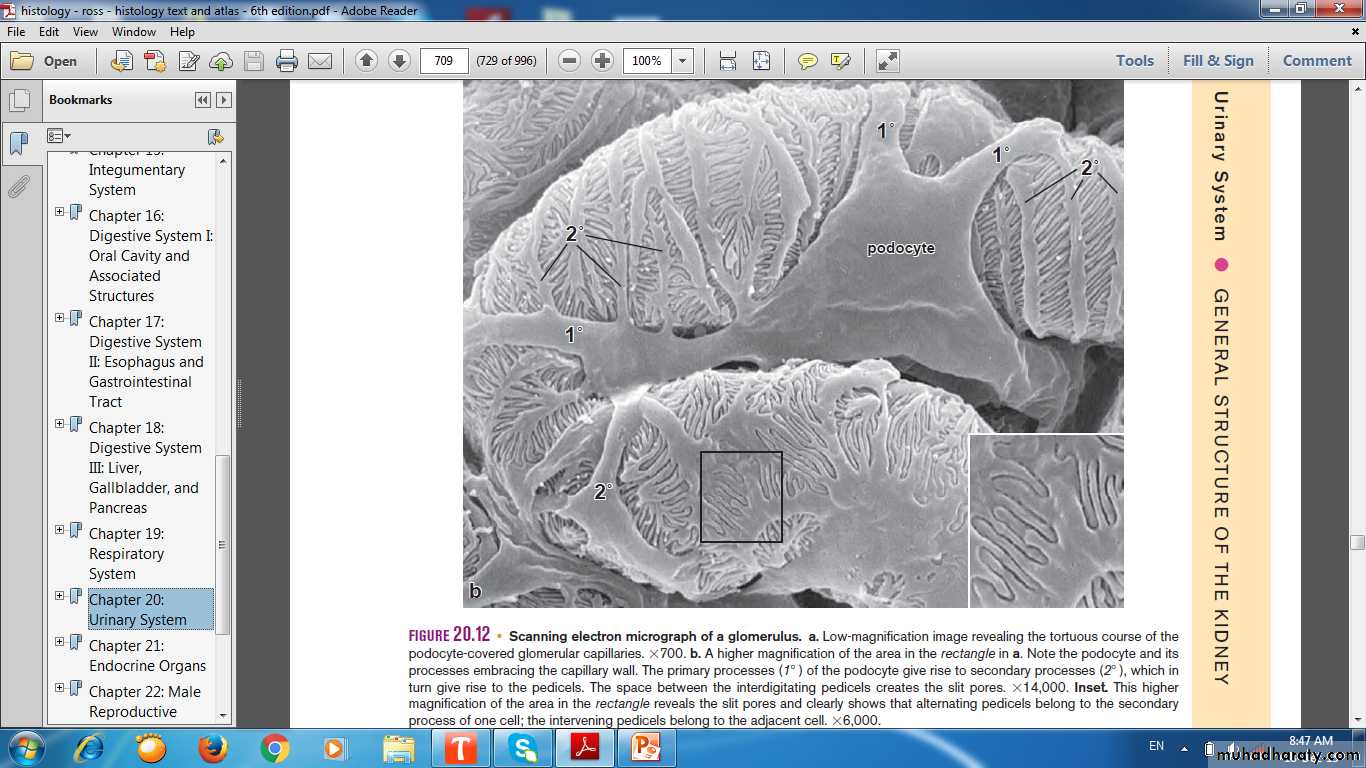Screen dimensions: 1366x768
Task: Expand Chapter 21: Endocrine Organs bookmark
Action: (59, 642)
